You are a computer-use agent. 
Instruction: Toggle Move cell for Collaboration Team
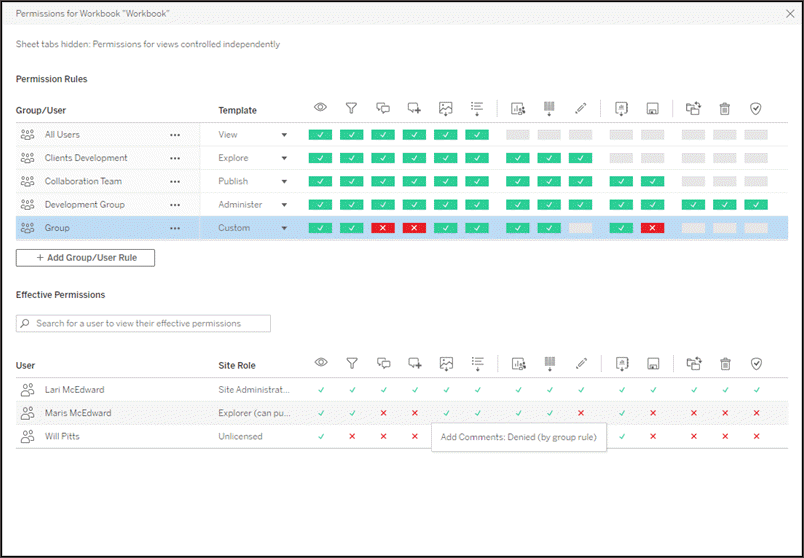tap(693, 181)
